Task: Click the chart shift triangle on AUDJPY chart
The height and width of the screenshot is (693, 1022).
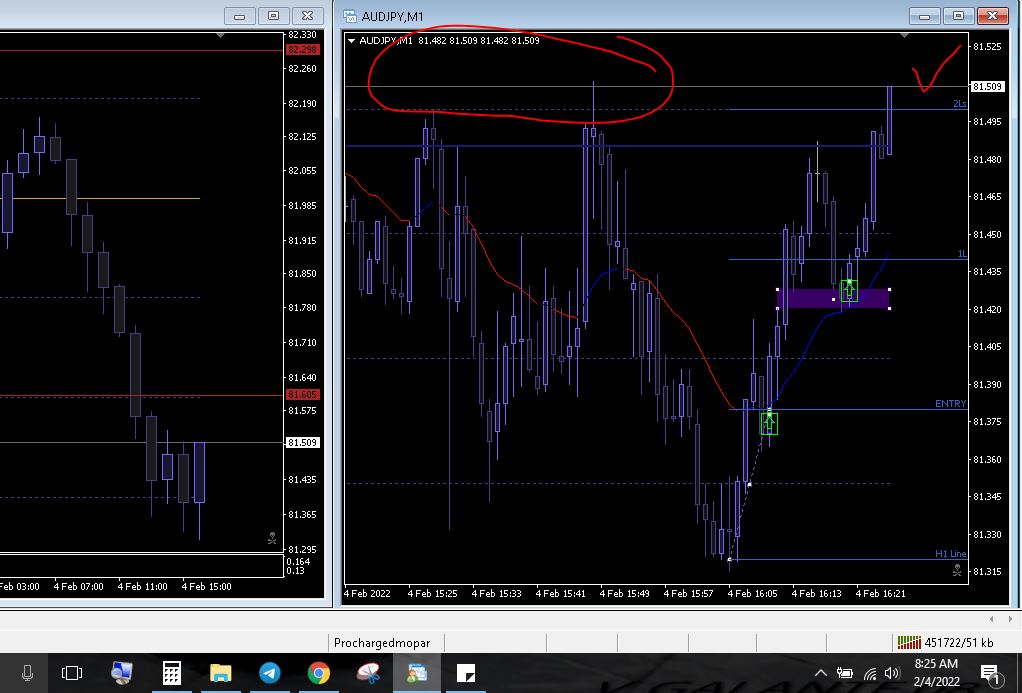Action: (905, 35)
